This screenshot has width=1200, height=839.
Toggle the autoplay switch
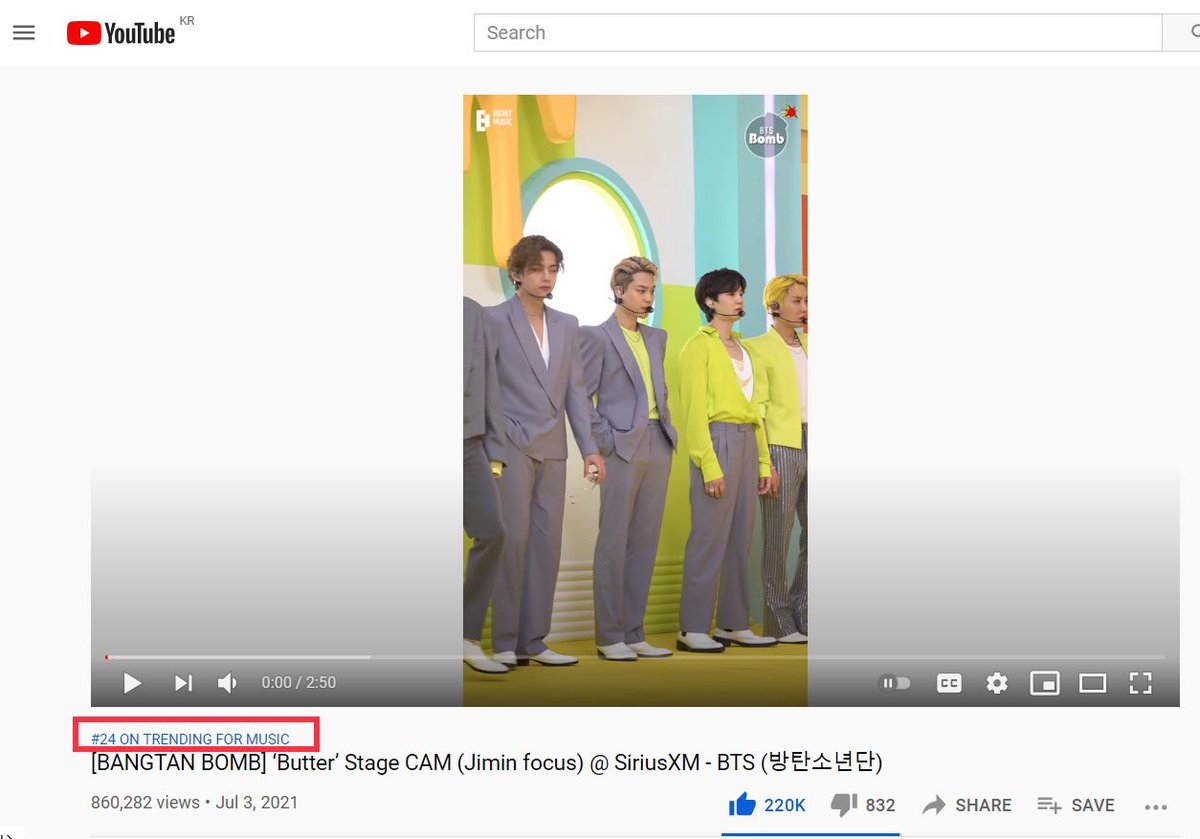[895, 683]
